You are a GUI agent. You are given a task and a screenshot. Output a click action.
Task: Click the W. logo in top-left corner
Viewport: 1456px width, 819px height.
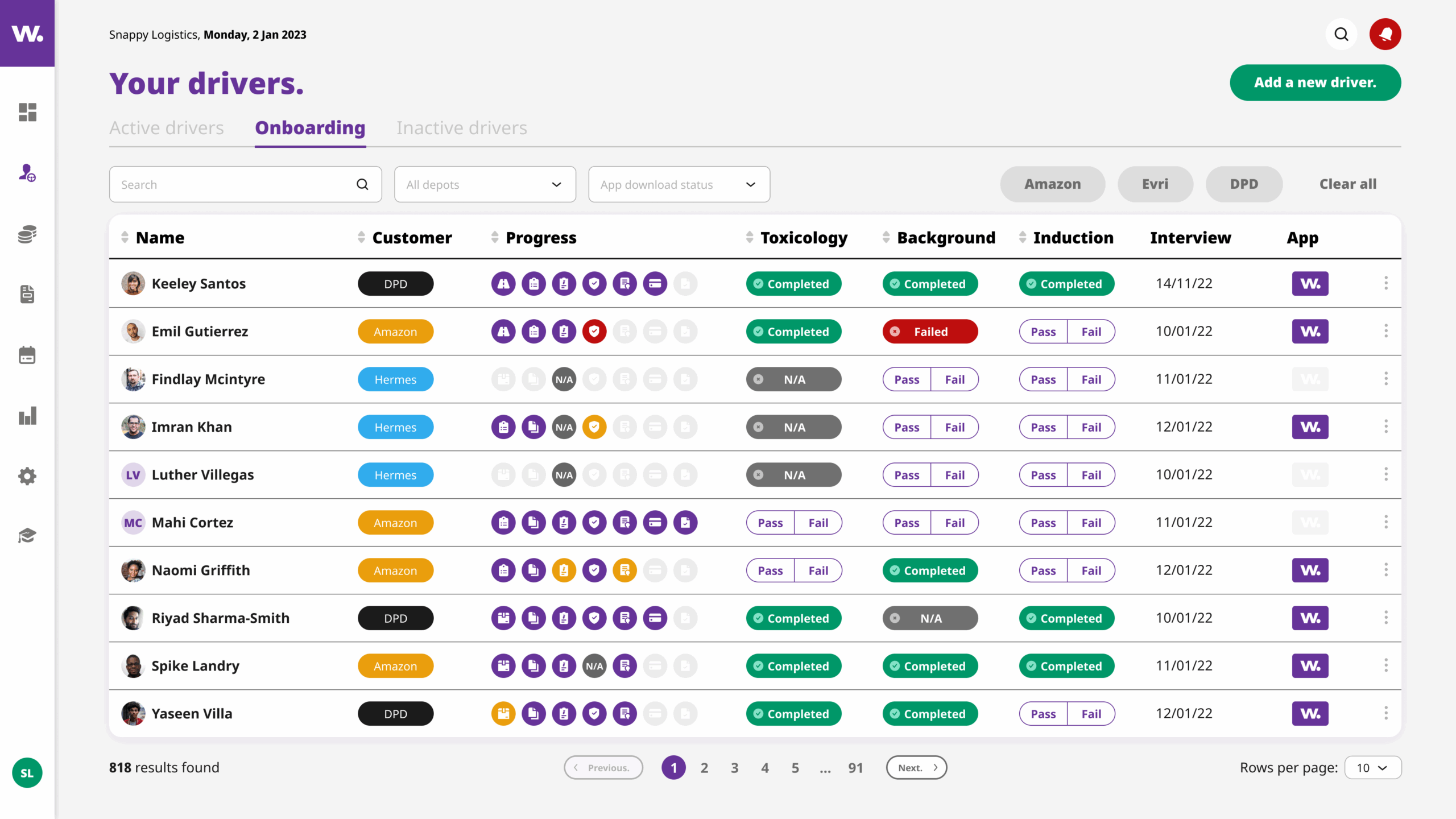coord(27,33)
